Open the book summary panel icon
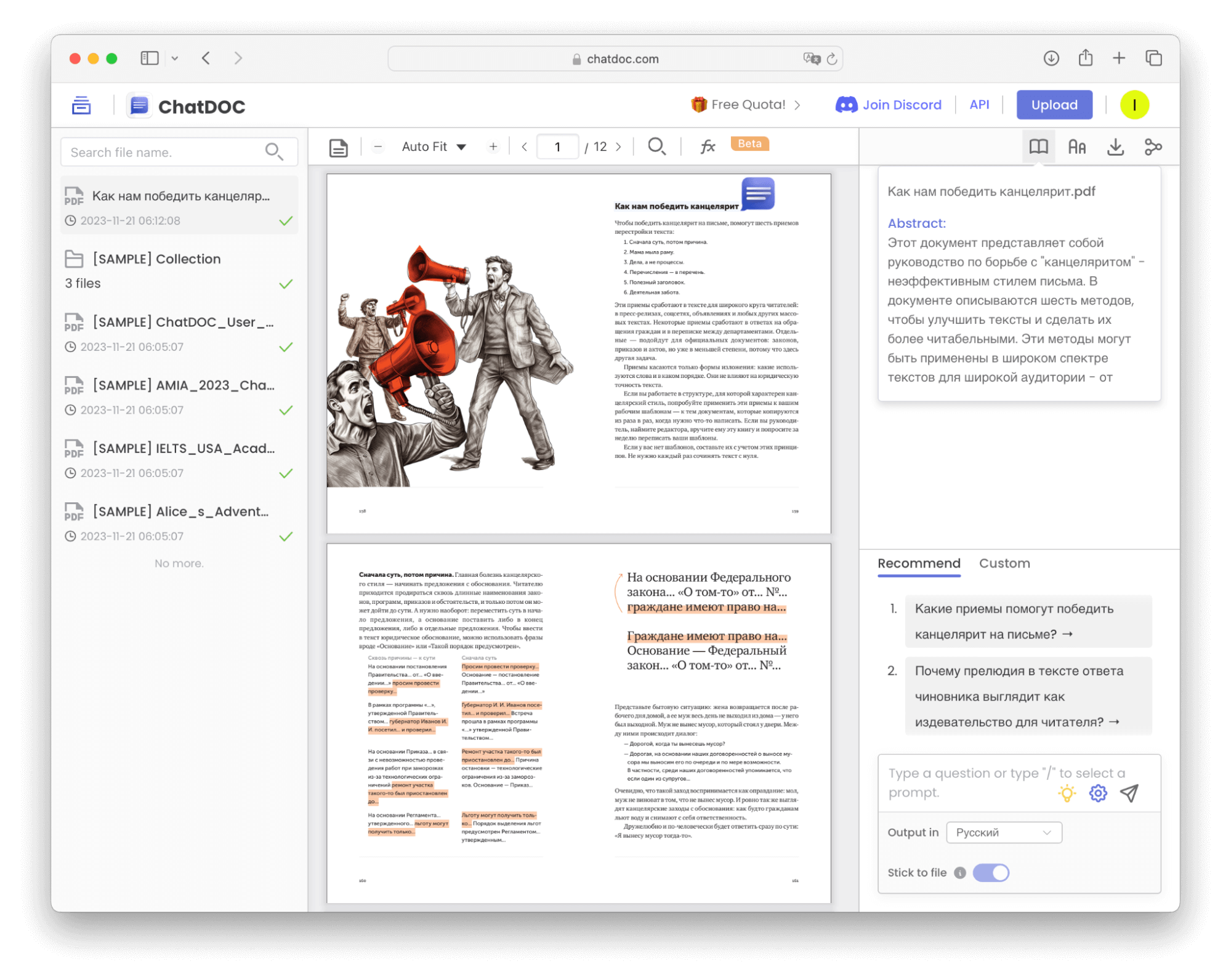This screenshot has height=980, width=1231. tap(1038, 147)
